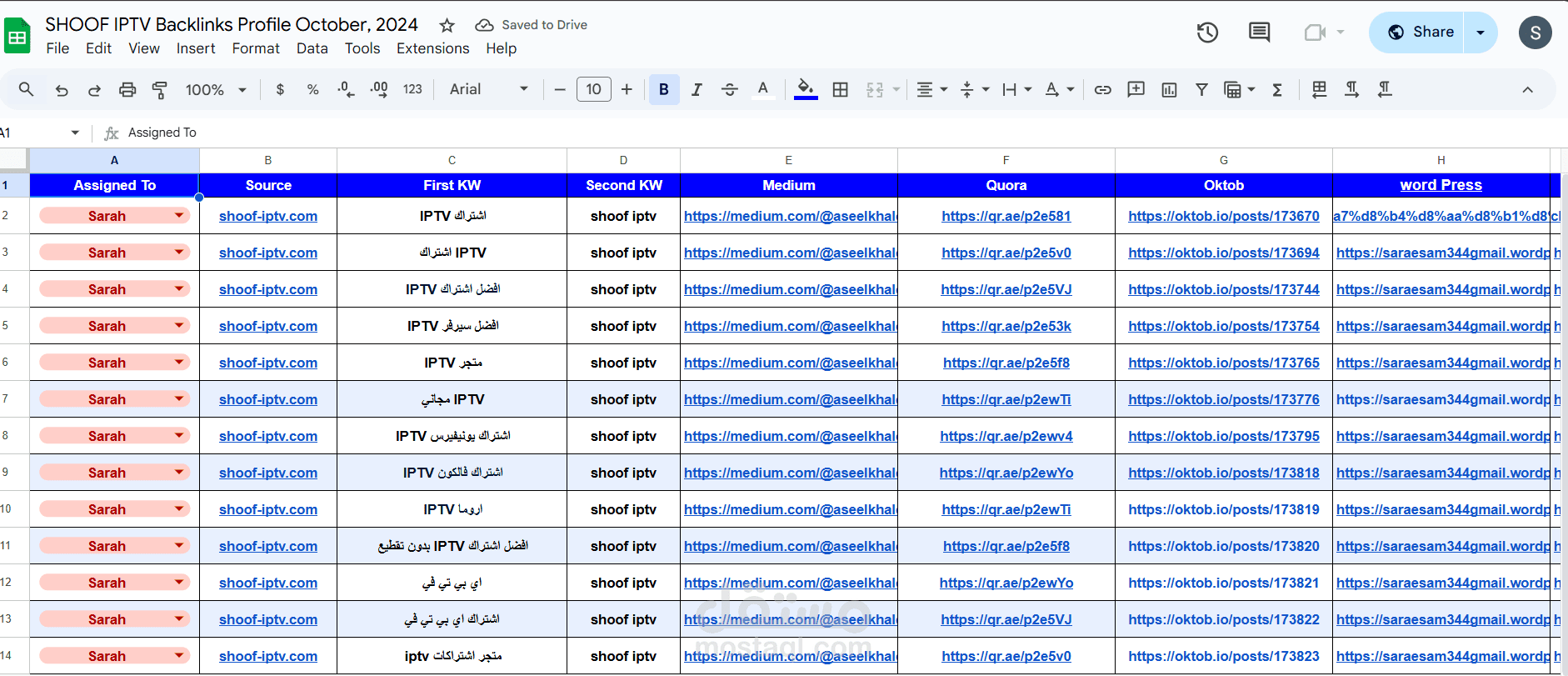Toggle bold formatting button

click(x=664, y=89)
